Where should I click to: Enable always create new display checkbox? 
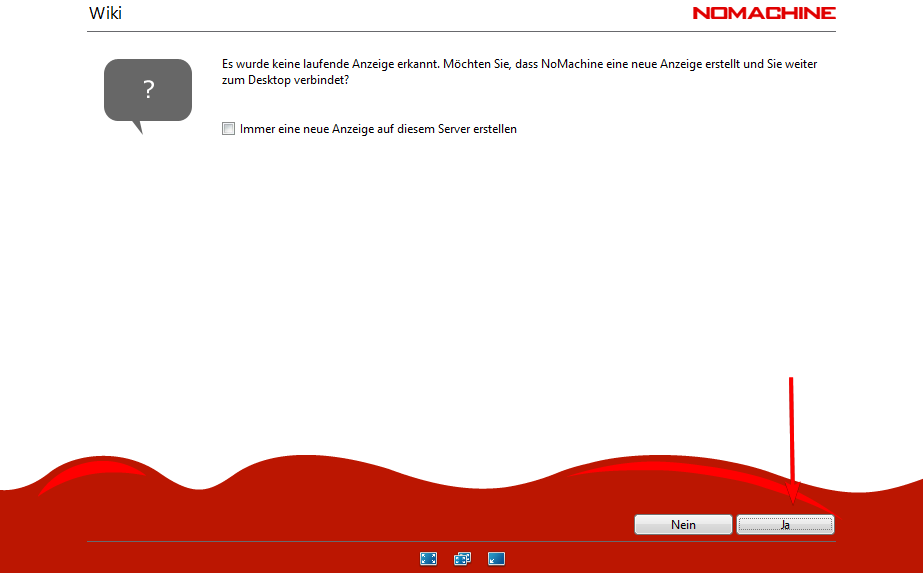click(x=229, y=129)
